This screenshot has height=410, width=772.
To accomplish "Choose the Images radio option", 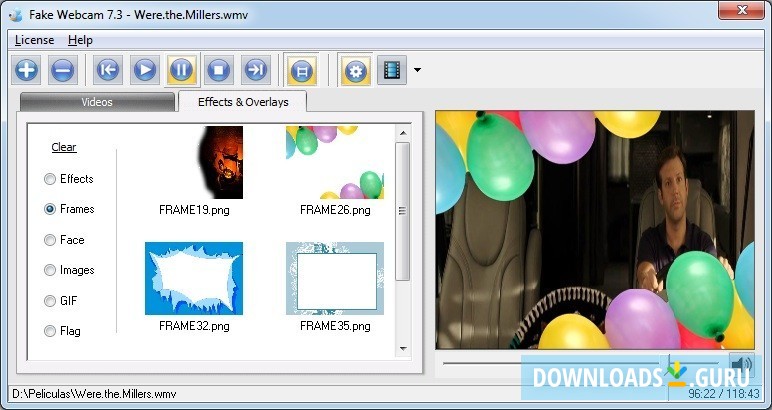I will [69, 270].
